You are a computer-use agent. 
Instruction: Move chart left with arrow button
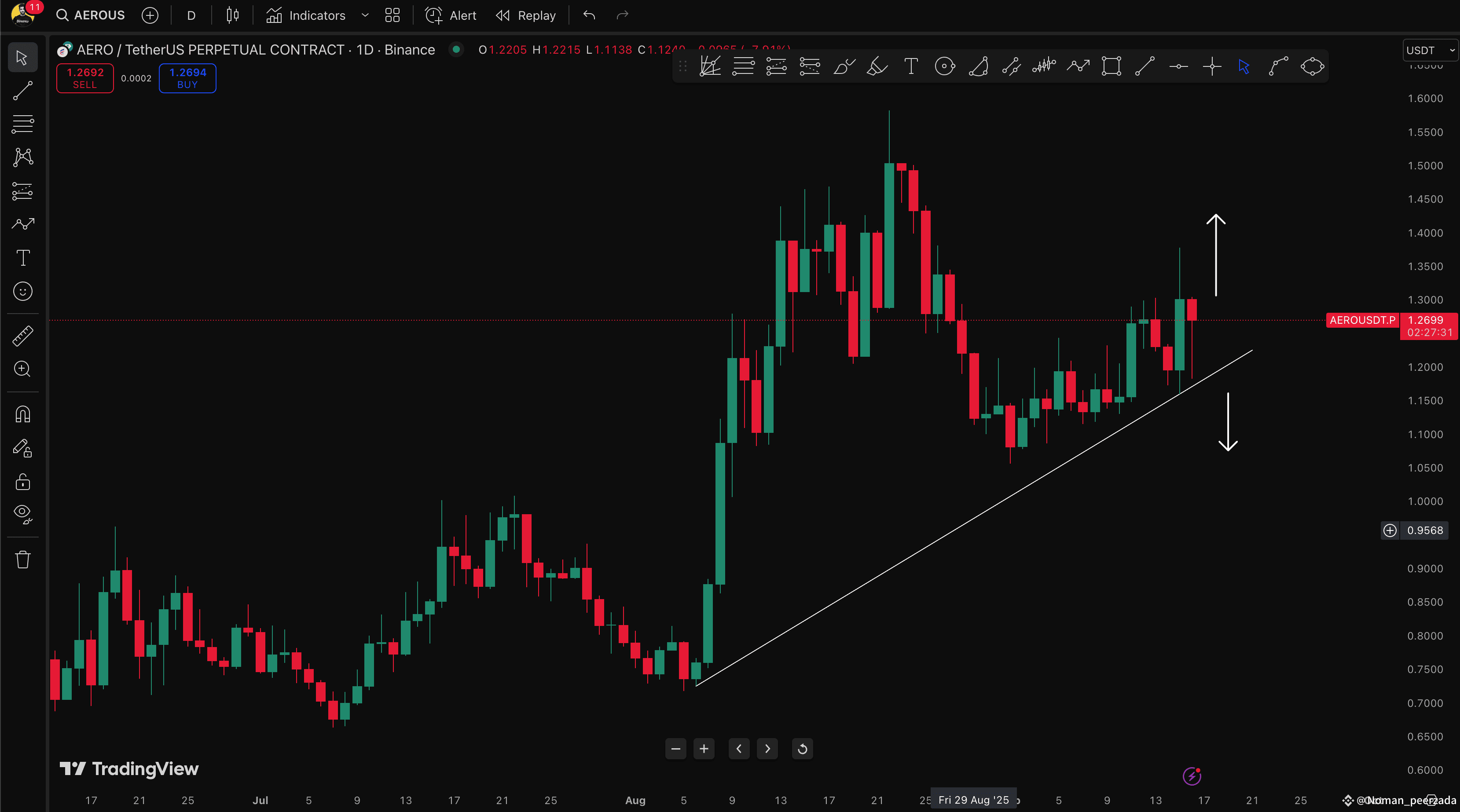[739, 749]
